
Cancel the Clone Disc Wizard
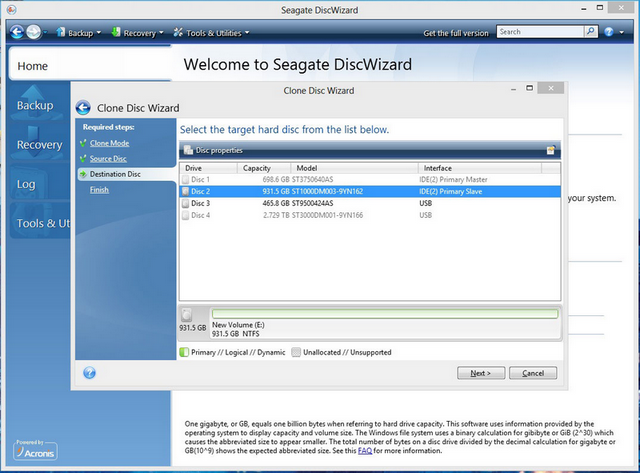pyautogui.click(x=532, y=373)
